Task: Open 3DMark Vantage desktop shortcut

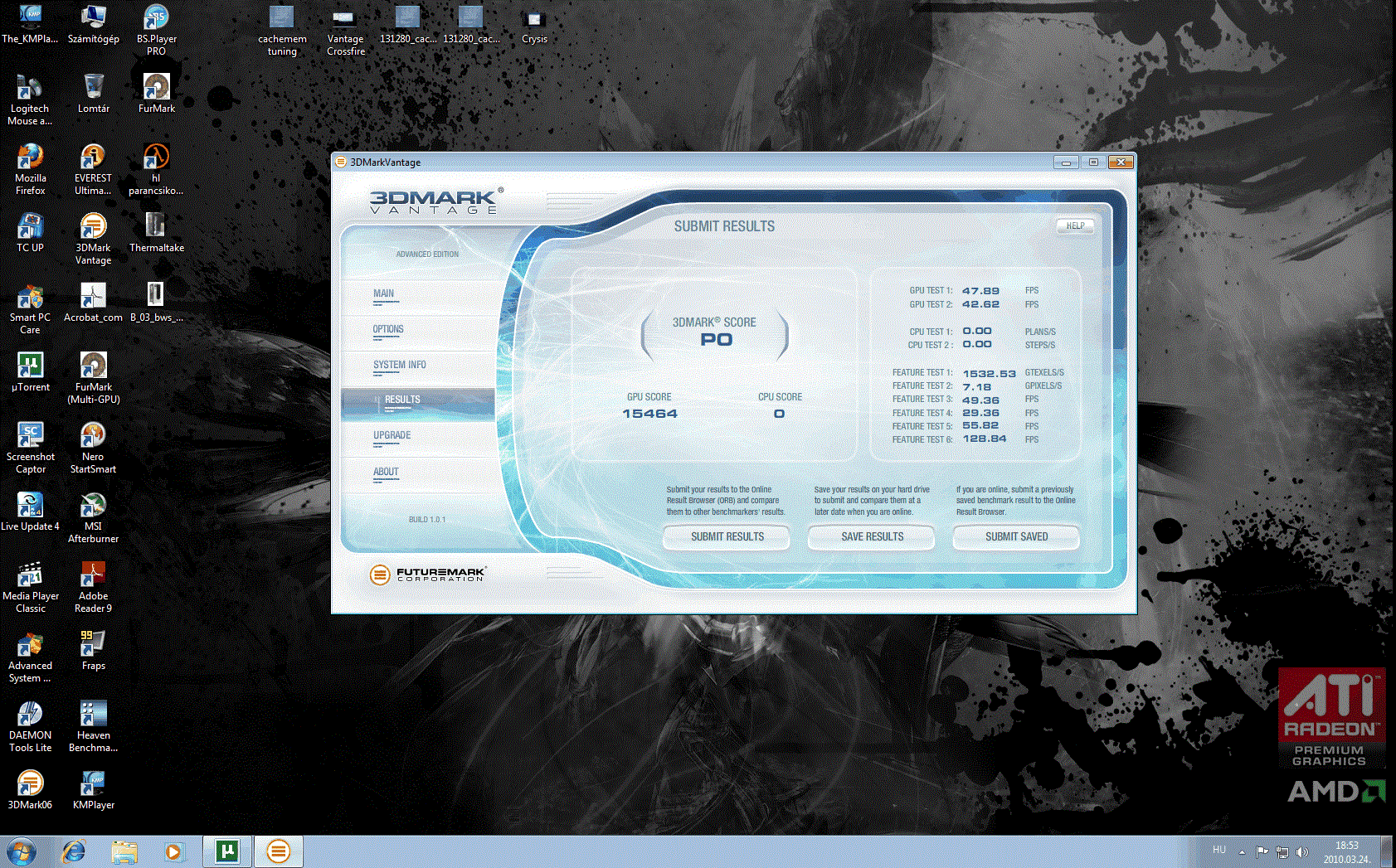Action: [x=93, y=239]
